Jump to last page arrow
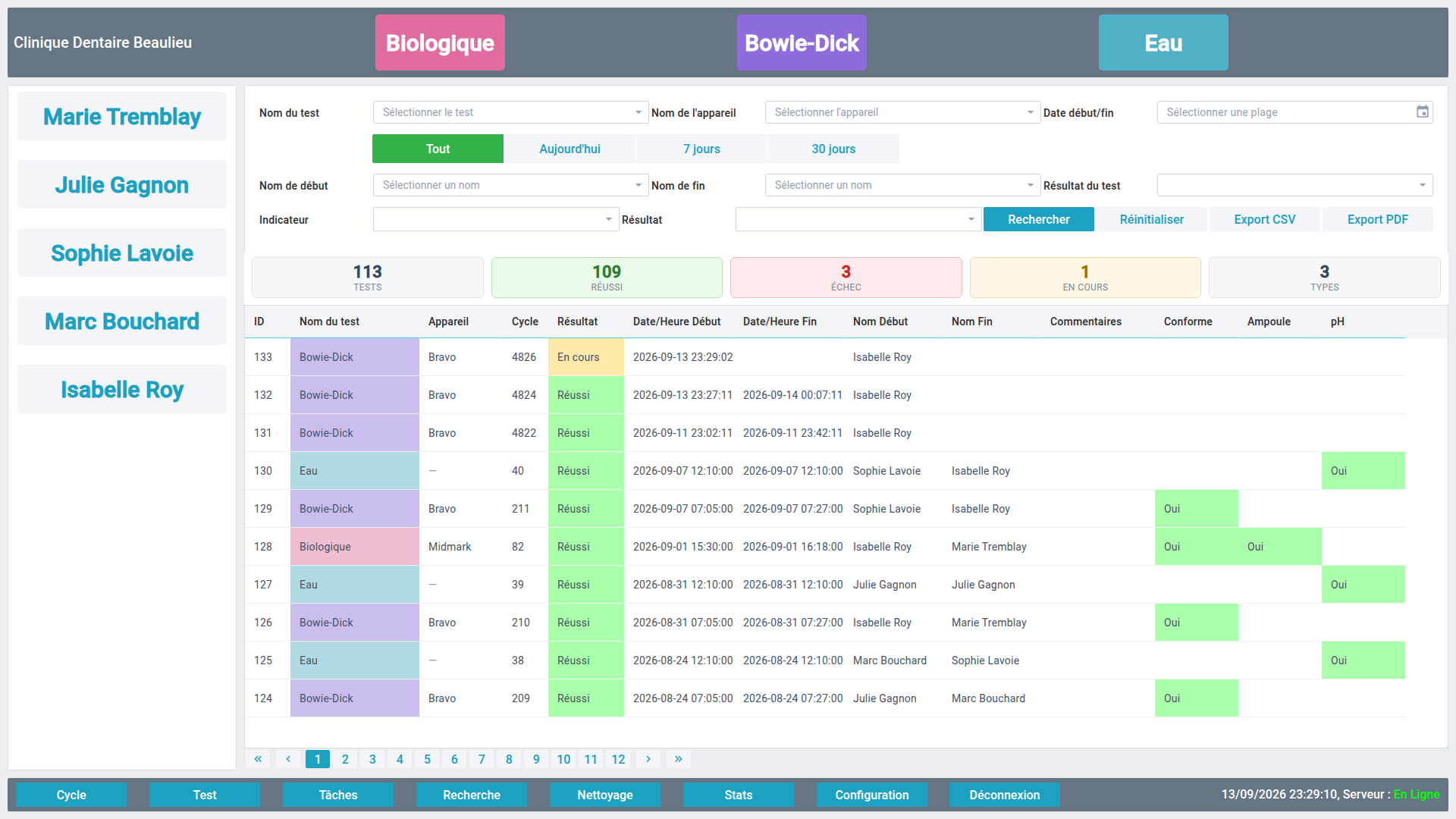 [679, 759]
